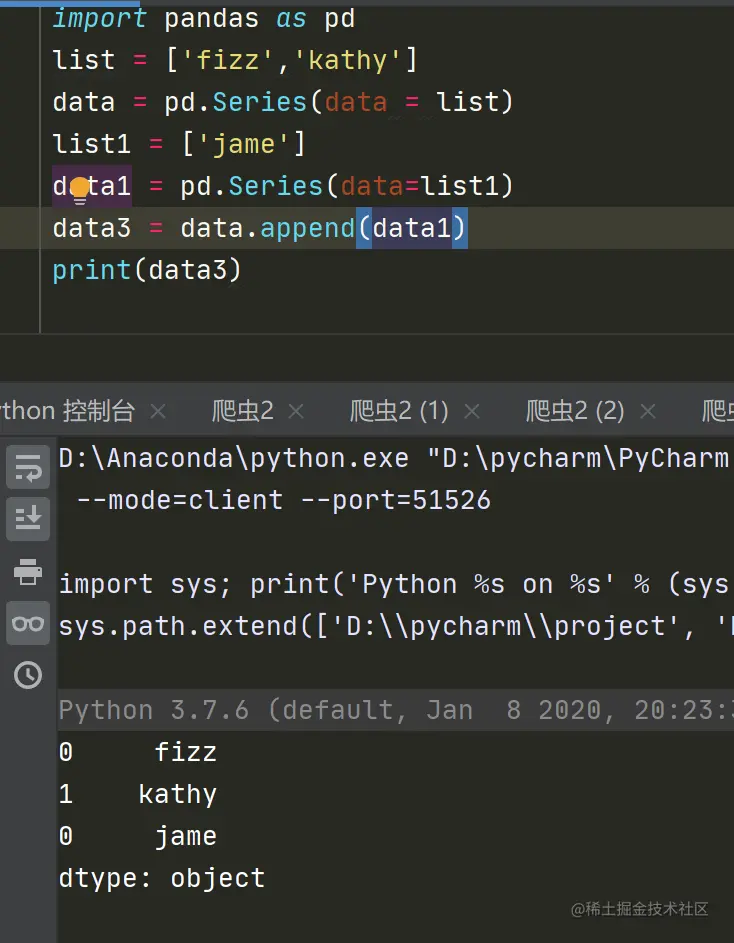Click the import pandas as pd line
The image size is (734, 943).
click(204, 18)
